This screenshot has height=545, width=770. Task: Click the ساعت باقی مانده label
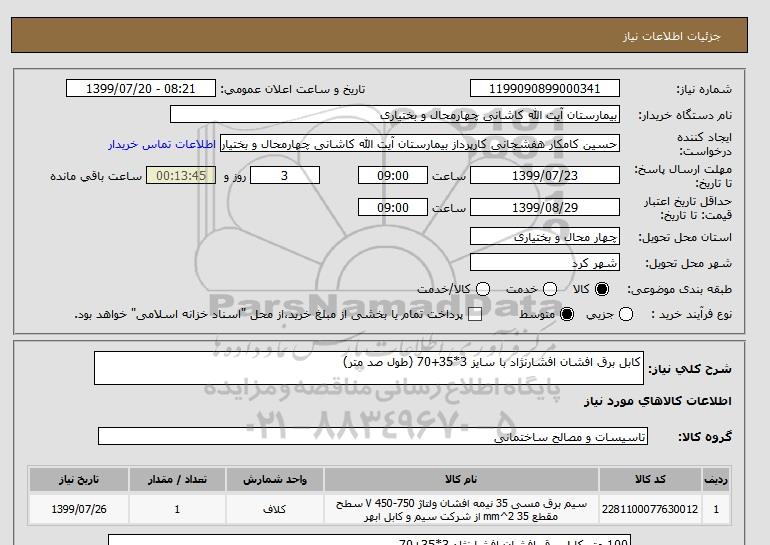pos(96,176)
